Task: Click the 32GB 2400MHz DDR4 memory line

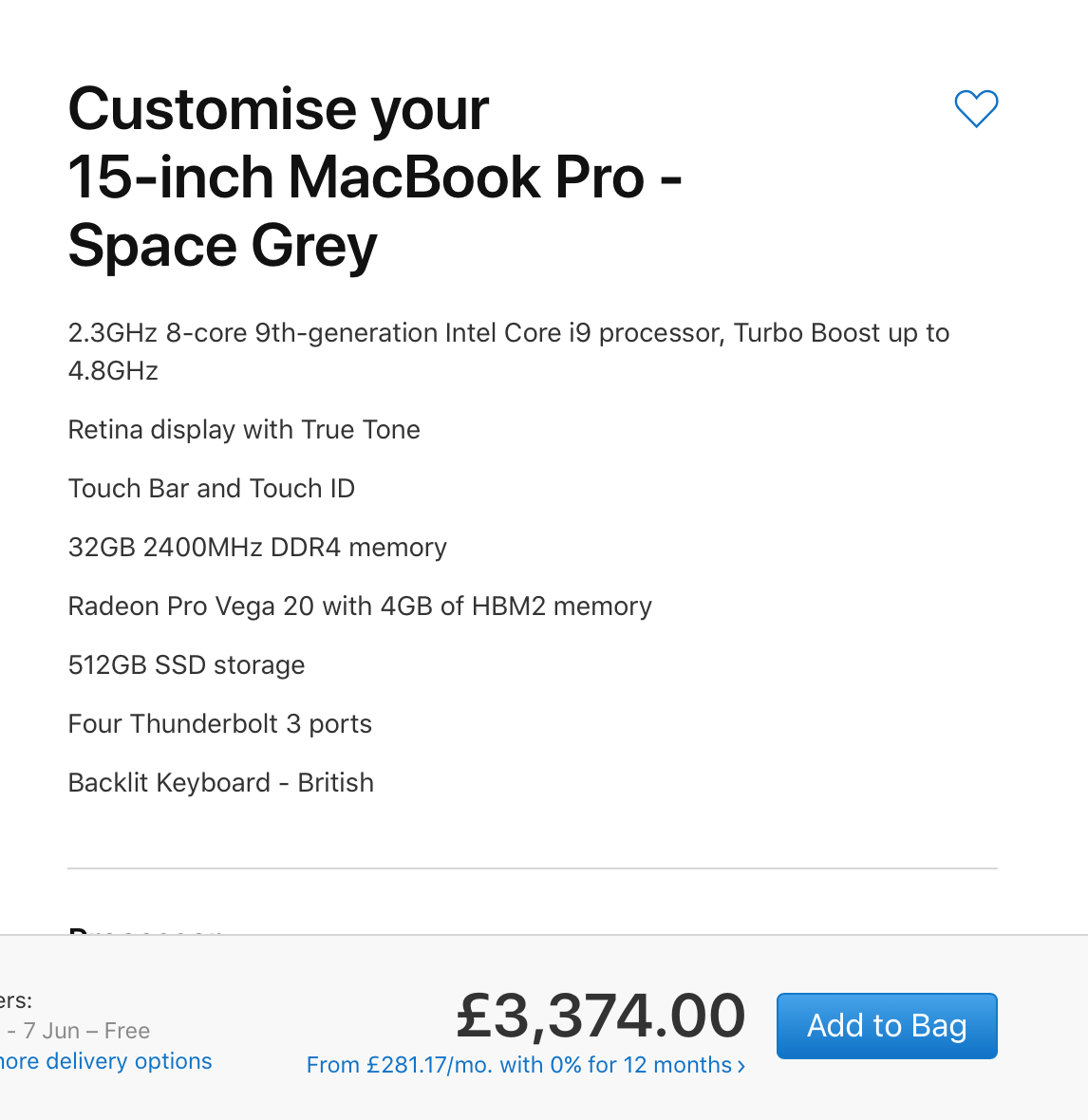Action: tap(257, 548)
